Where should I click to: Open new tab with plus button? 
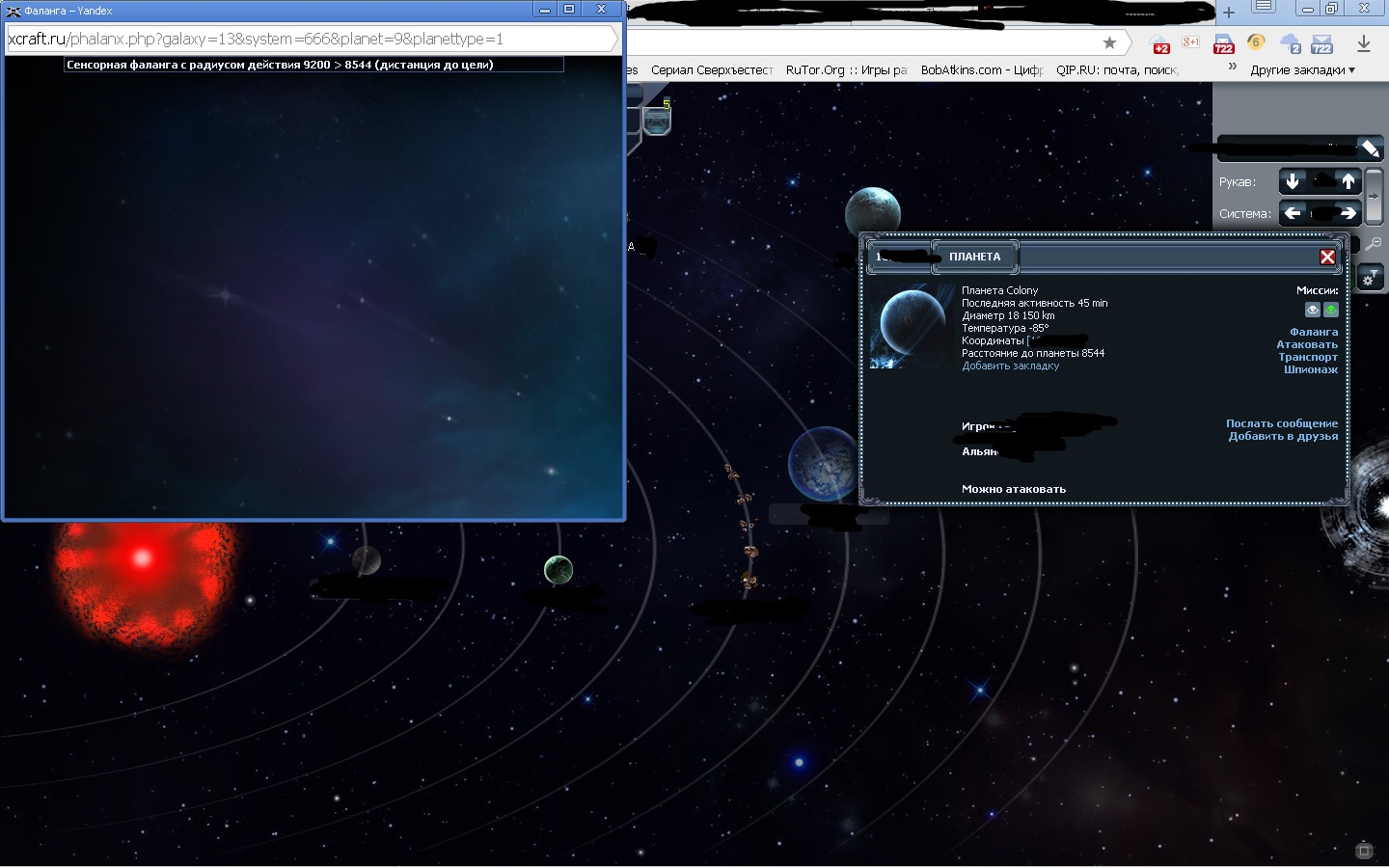(x=1229, y=13)
